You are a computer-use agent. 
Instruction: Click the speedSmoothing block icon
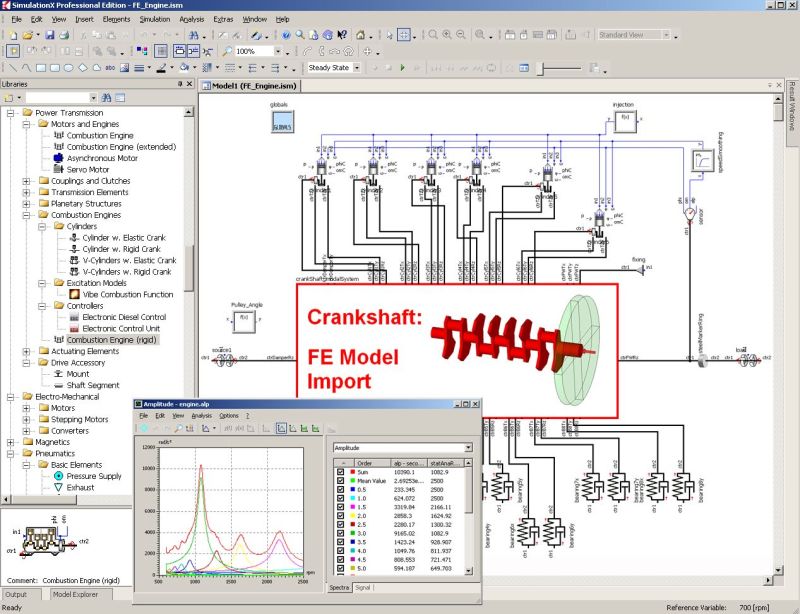(703, 161)
